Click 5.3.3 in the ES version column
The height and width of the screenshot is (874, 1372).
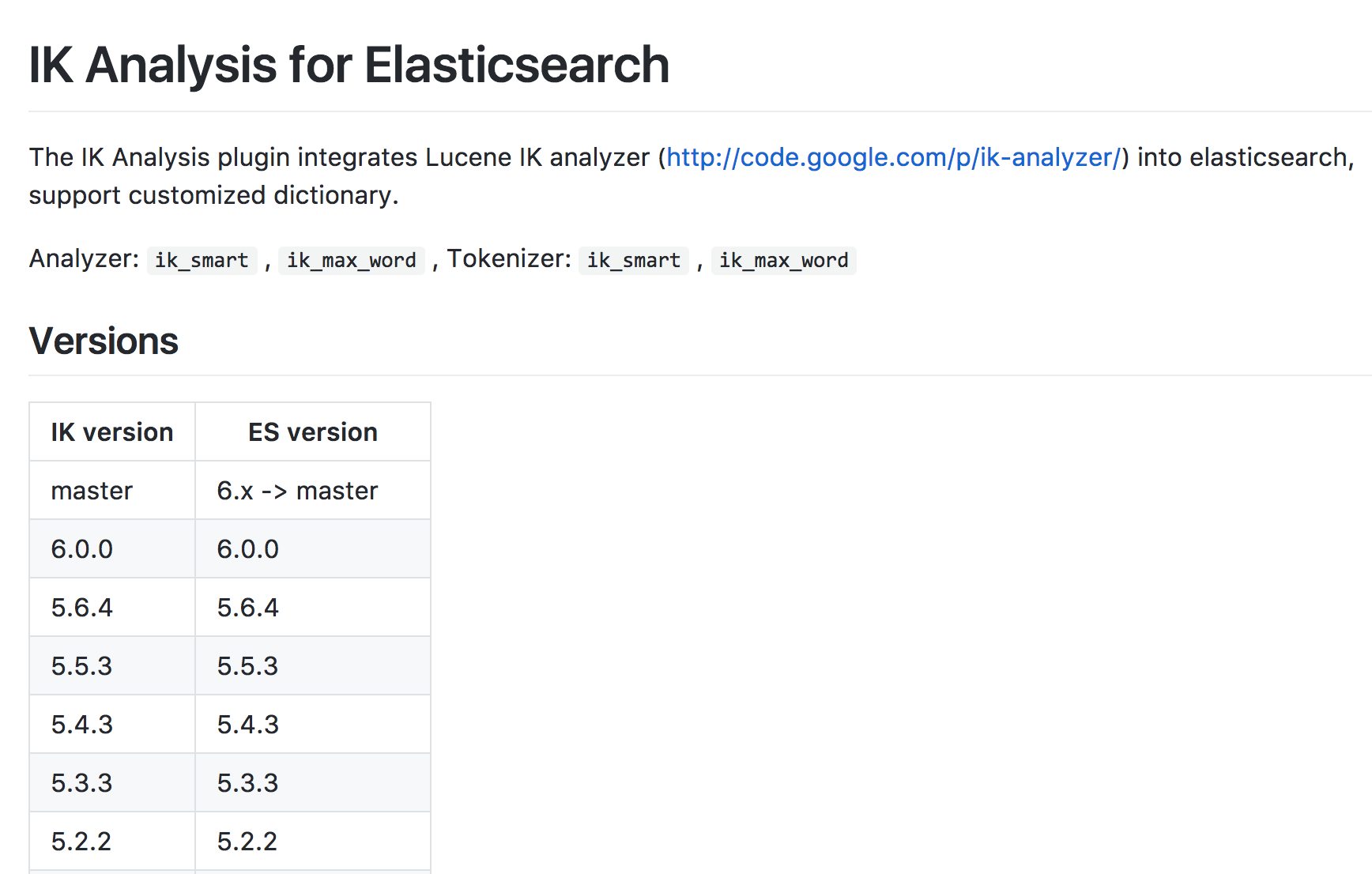click(x=313, y=783)
